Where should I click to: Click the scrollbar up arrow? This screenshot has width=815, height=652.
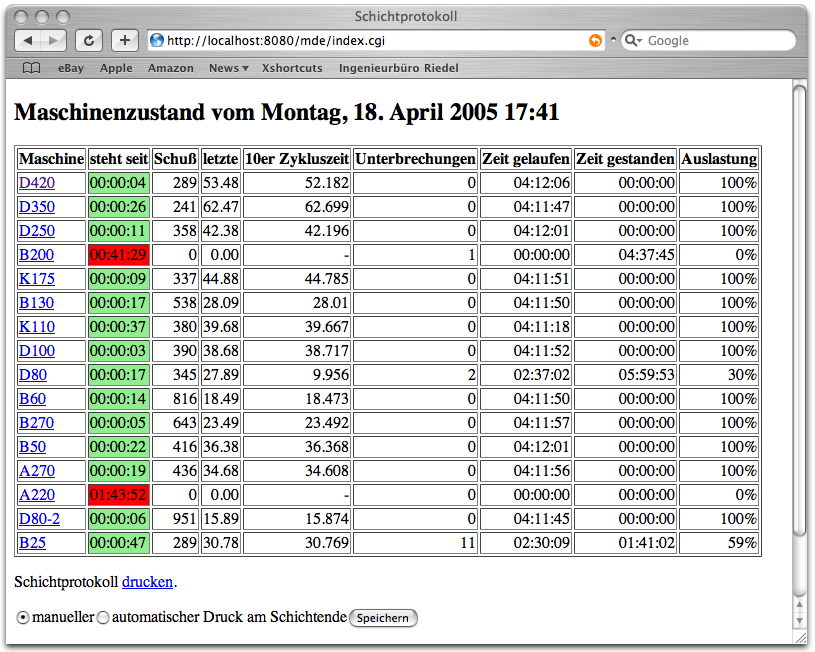799,604
